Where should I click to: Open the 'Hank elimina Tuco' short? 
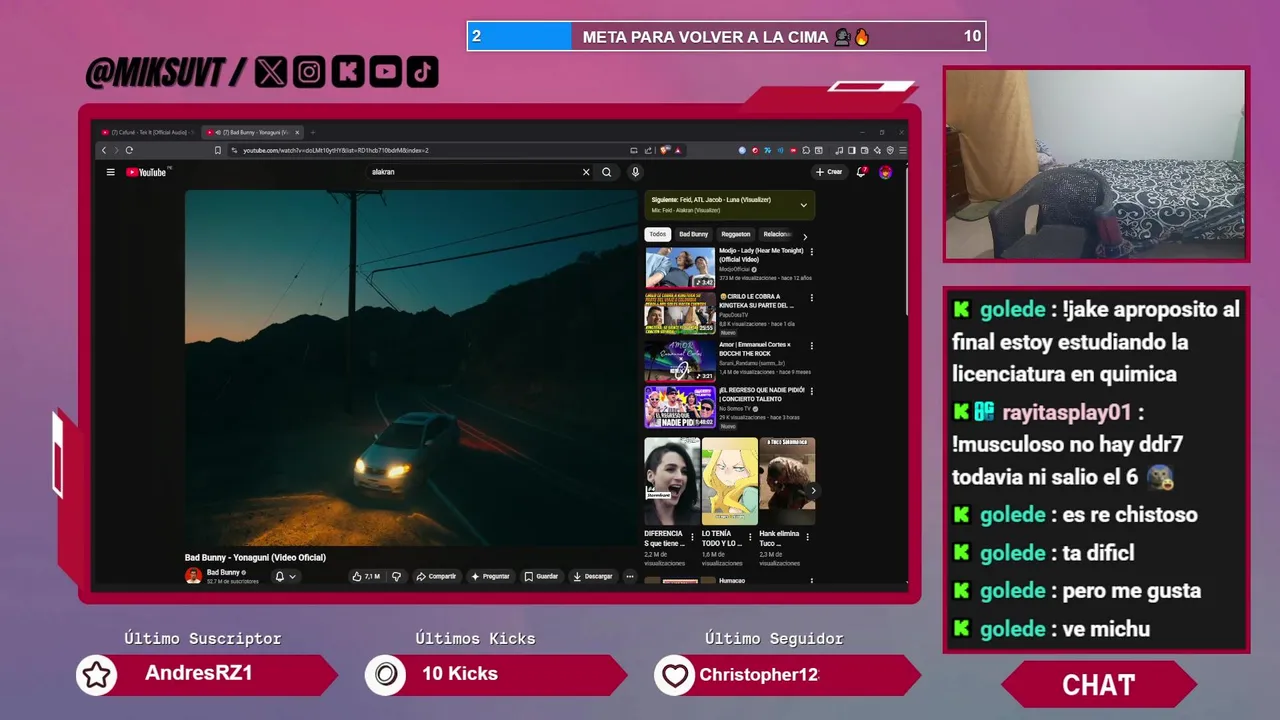788,481
